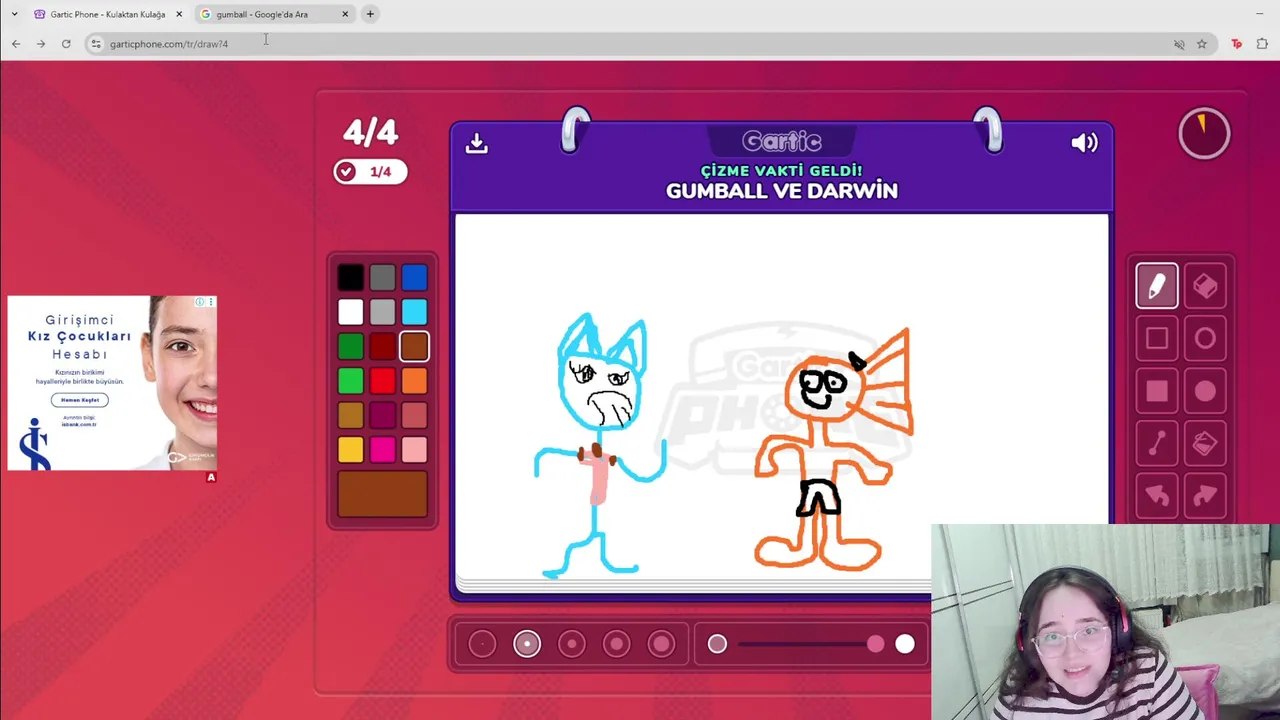Go forward in browser history
Screen dimensions: 1280x720
(41, 44)
